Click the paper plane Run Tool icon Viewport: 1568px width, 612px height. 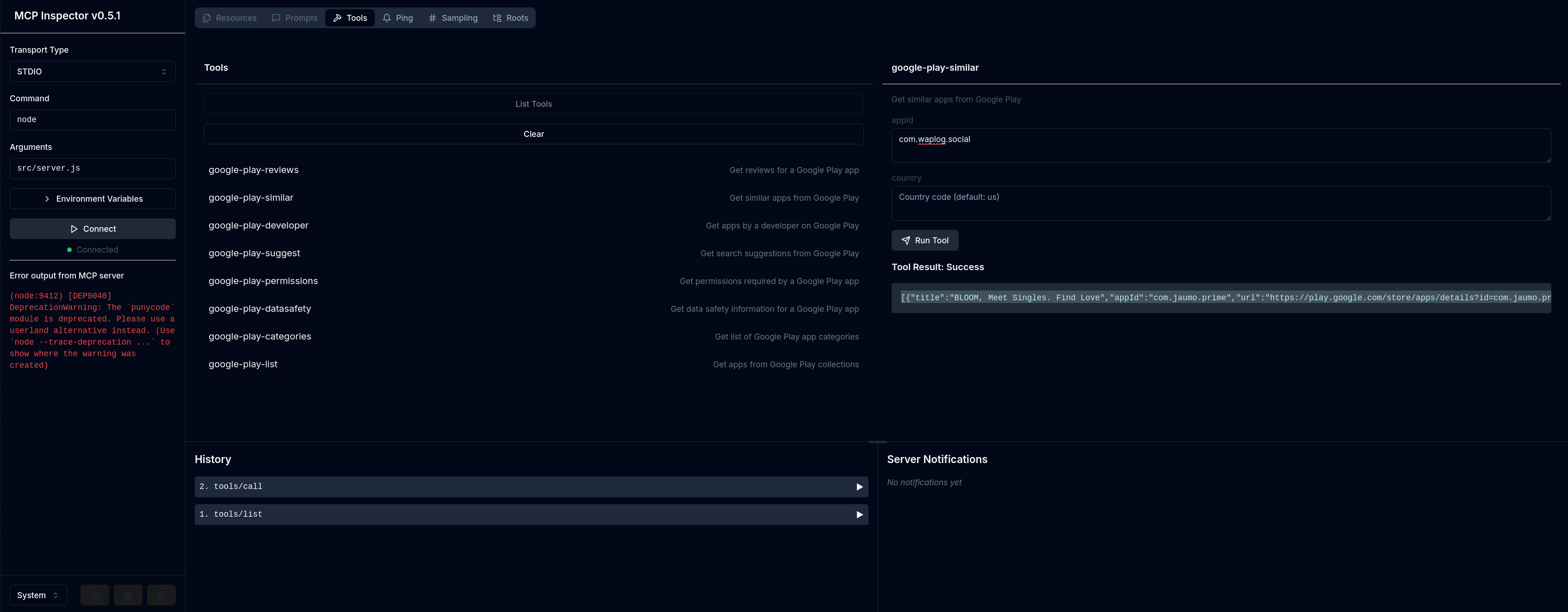point(906,240)
